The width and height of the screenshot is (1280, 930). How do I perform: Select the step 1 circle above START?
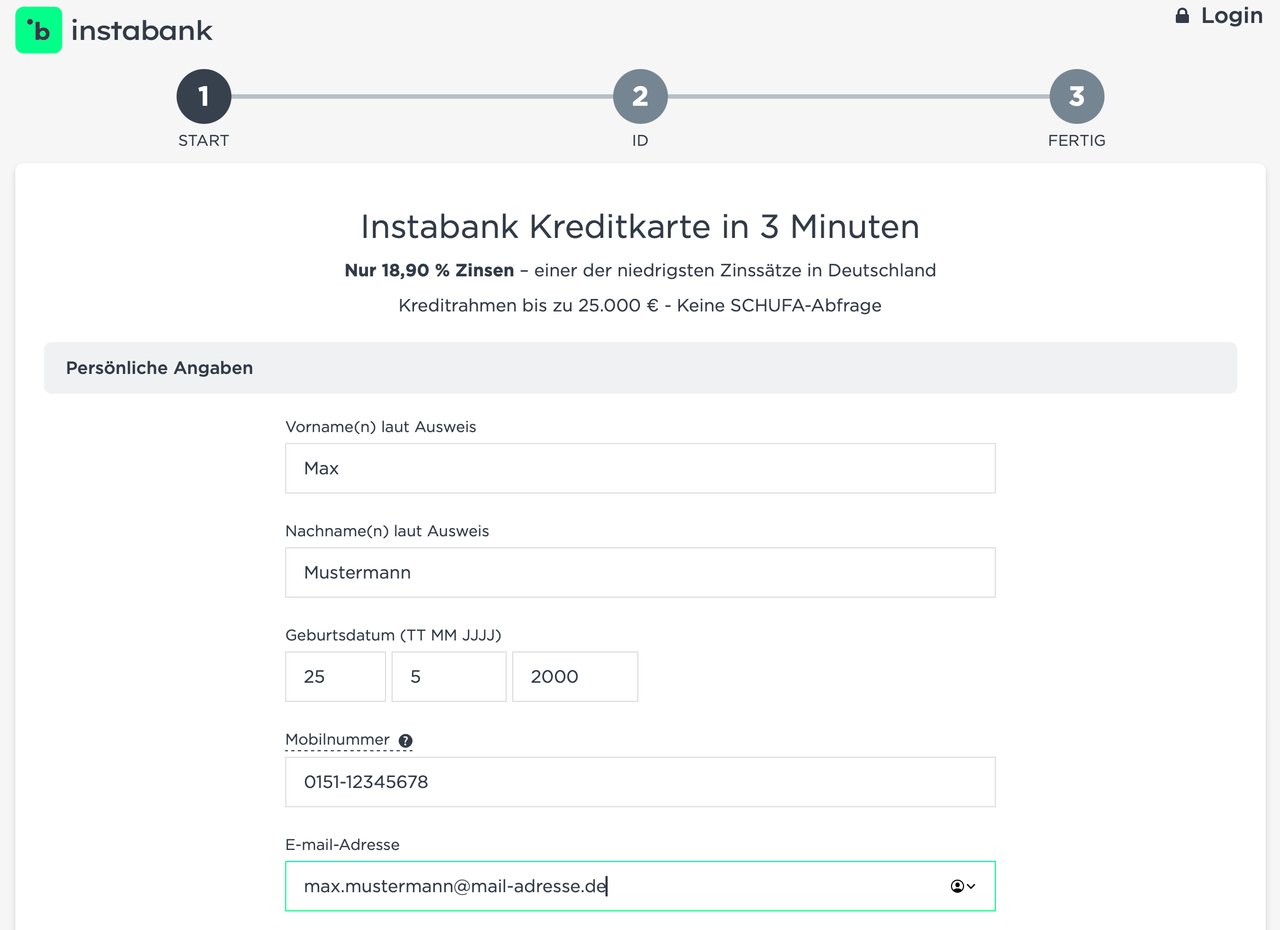203,96
